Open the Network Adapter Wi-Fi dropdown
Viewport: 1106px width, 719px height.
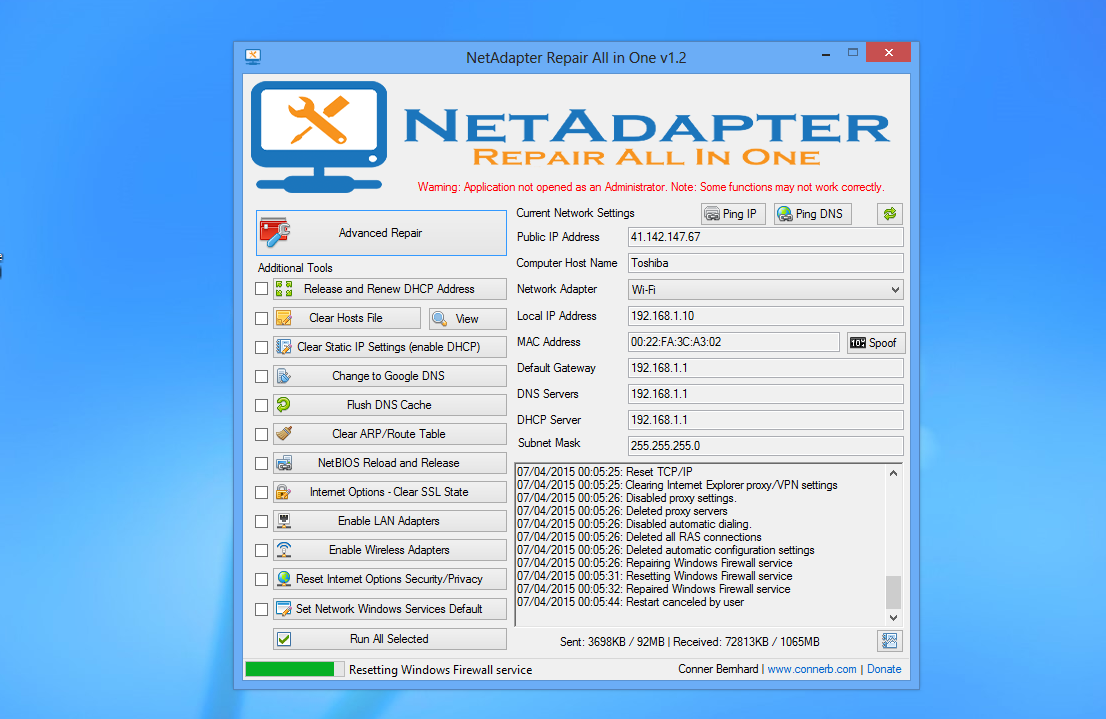pos(765,289)
